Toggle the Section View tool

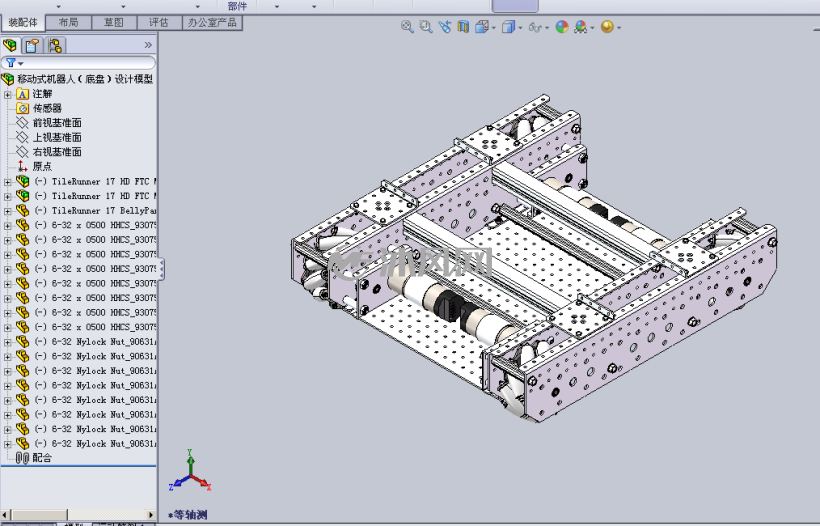coord(463,27)
